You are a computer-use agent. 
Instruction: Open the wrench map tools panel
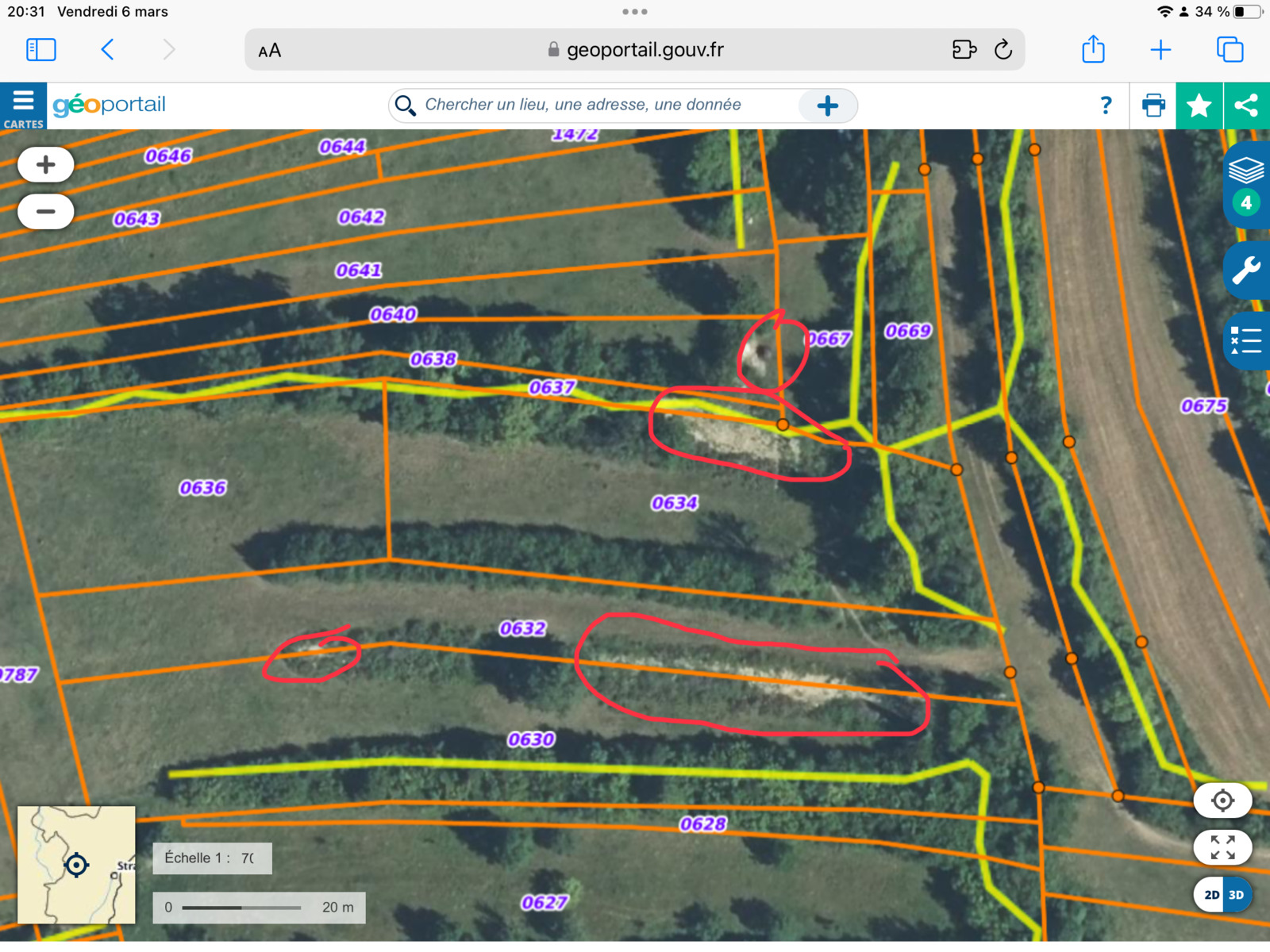[1245, 271]
